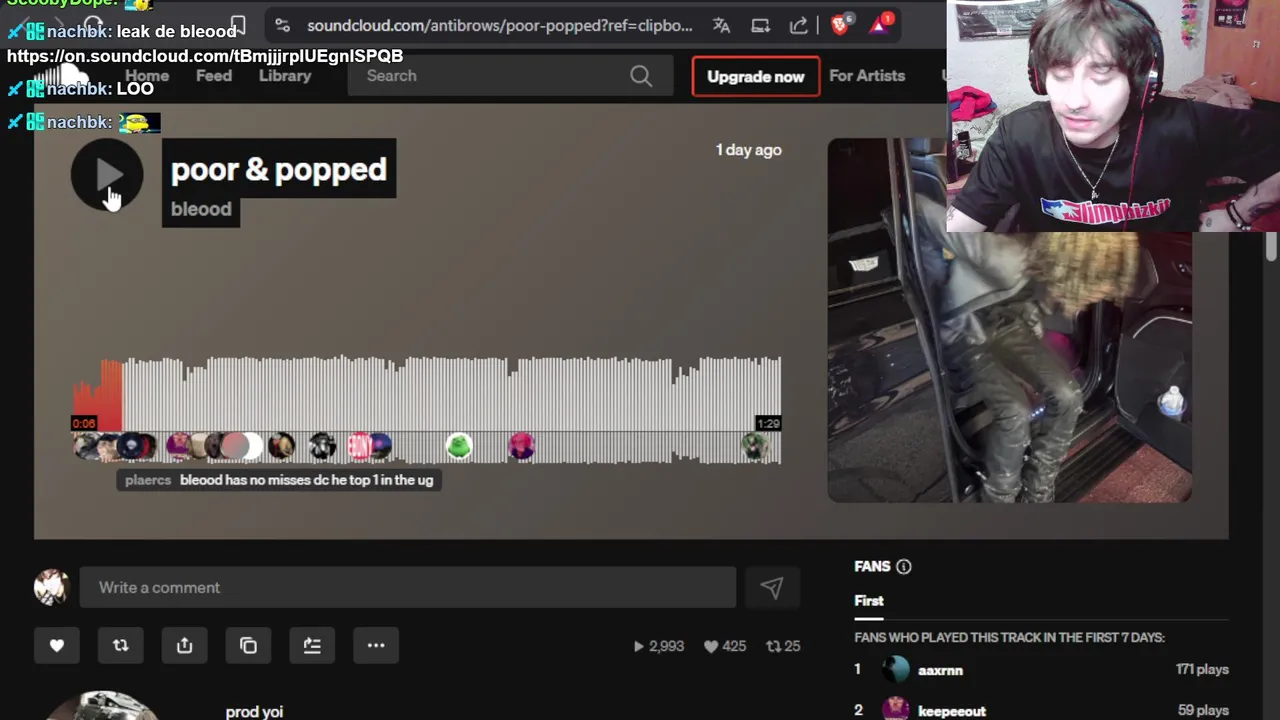
Task: Click the green commenter avatar on waveform
Action: [459, 446]
